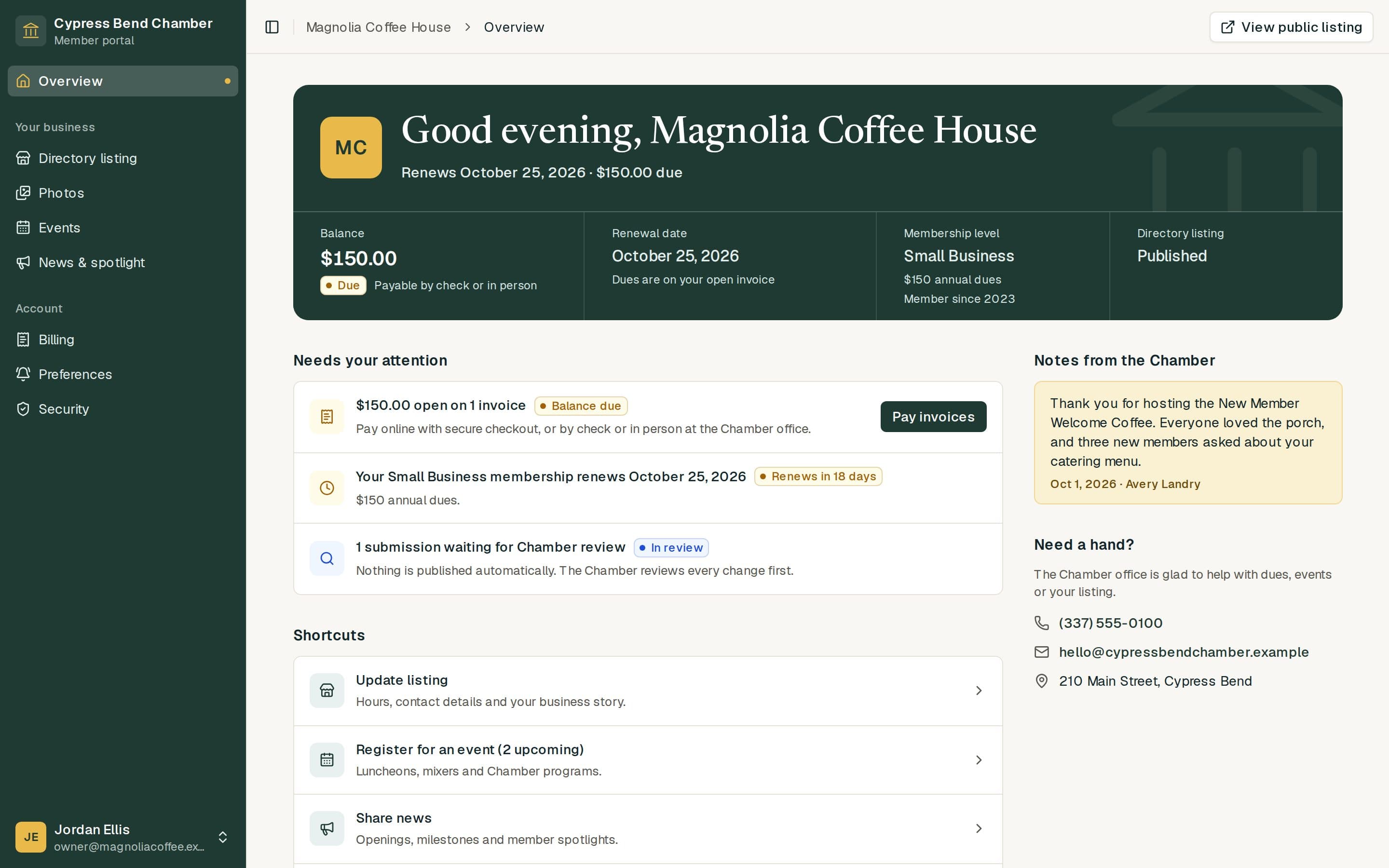The width and height of the screenshot is (1389, 868).
Task: Click the Balance due badge
Action: [580, 406]
